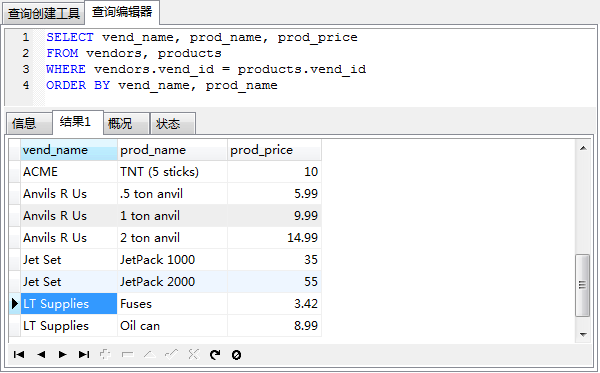Click the WHERE keyword in line 3
The width and height of the screenshot is (600, 373).
(66, 69)
